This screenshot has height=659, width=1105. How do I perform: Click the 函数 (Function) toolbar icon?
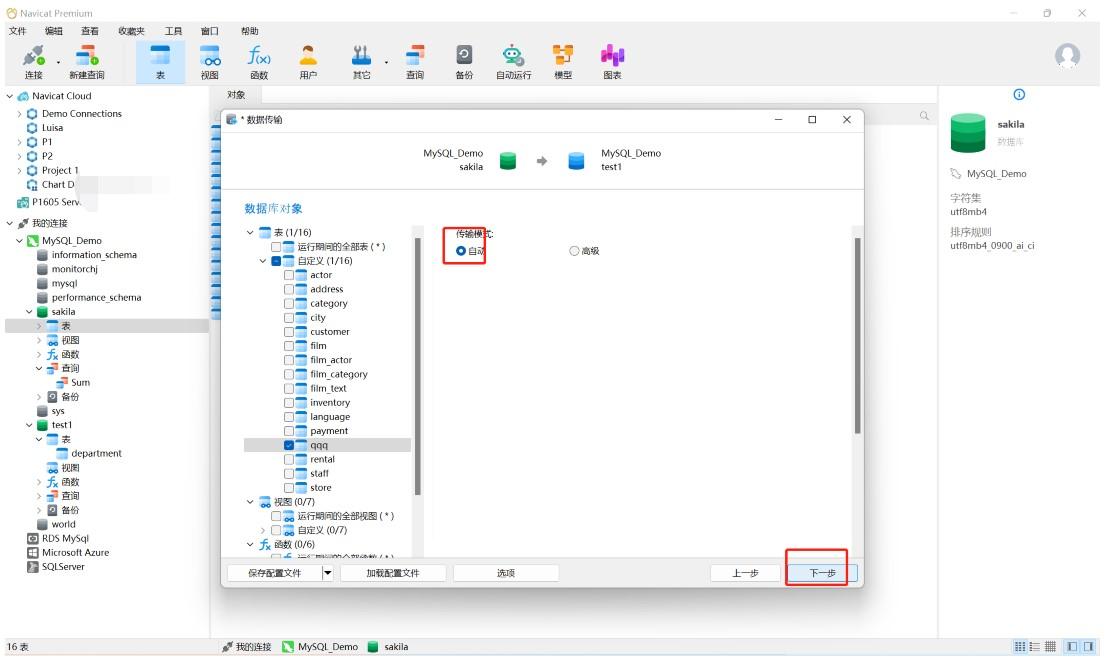pos(259,60)
